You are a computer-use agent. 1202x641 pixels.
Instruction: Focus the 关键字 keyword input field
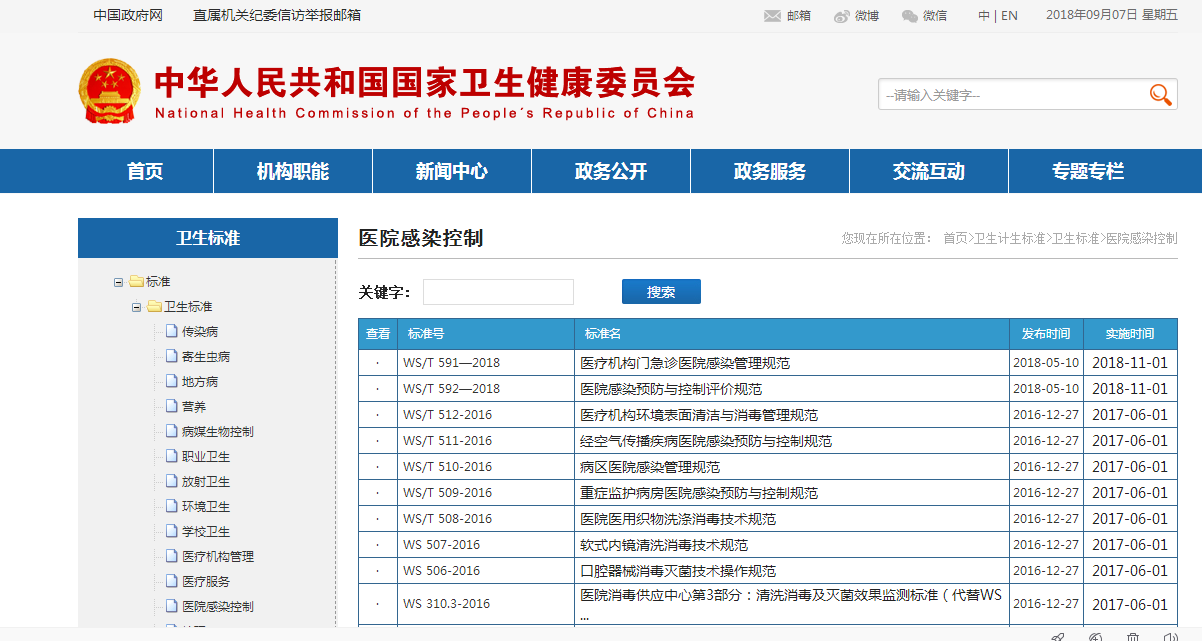click(x=498, y=292)
